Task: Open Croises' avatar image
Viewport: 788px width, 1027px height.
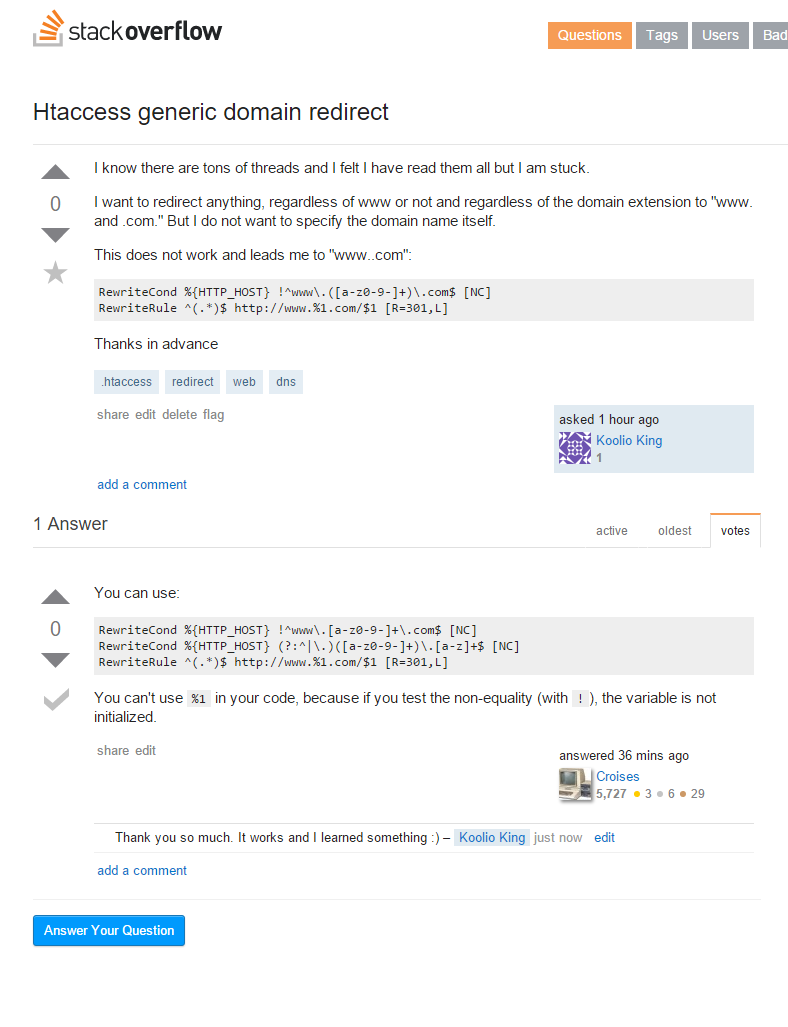Action: point(575,784)
